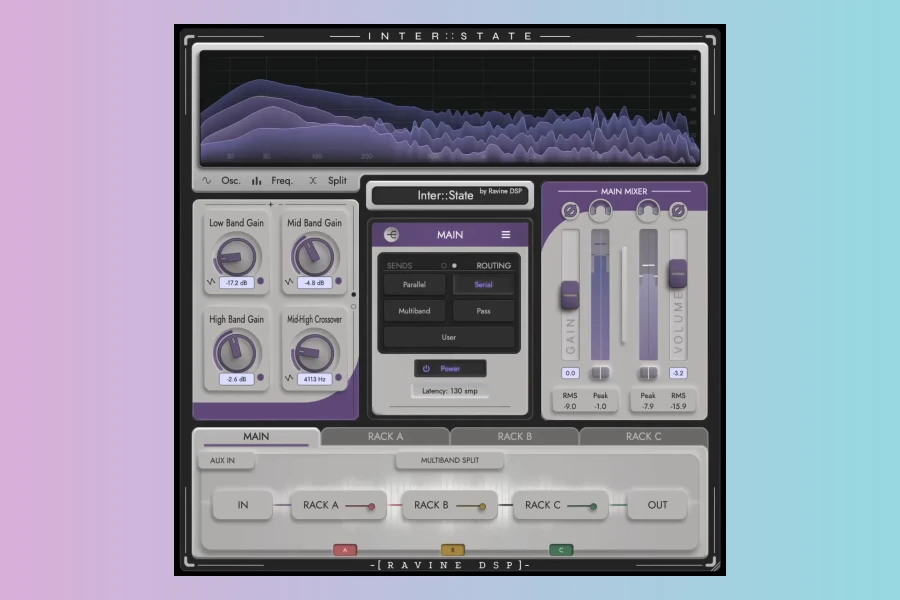900x600 pixels.
Task: Click the GAIN fader handle
Action: (570, 295)
